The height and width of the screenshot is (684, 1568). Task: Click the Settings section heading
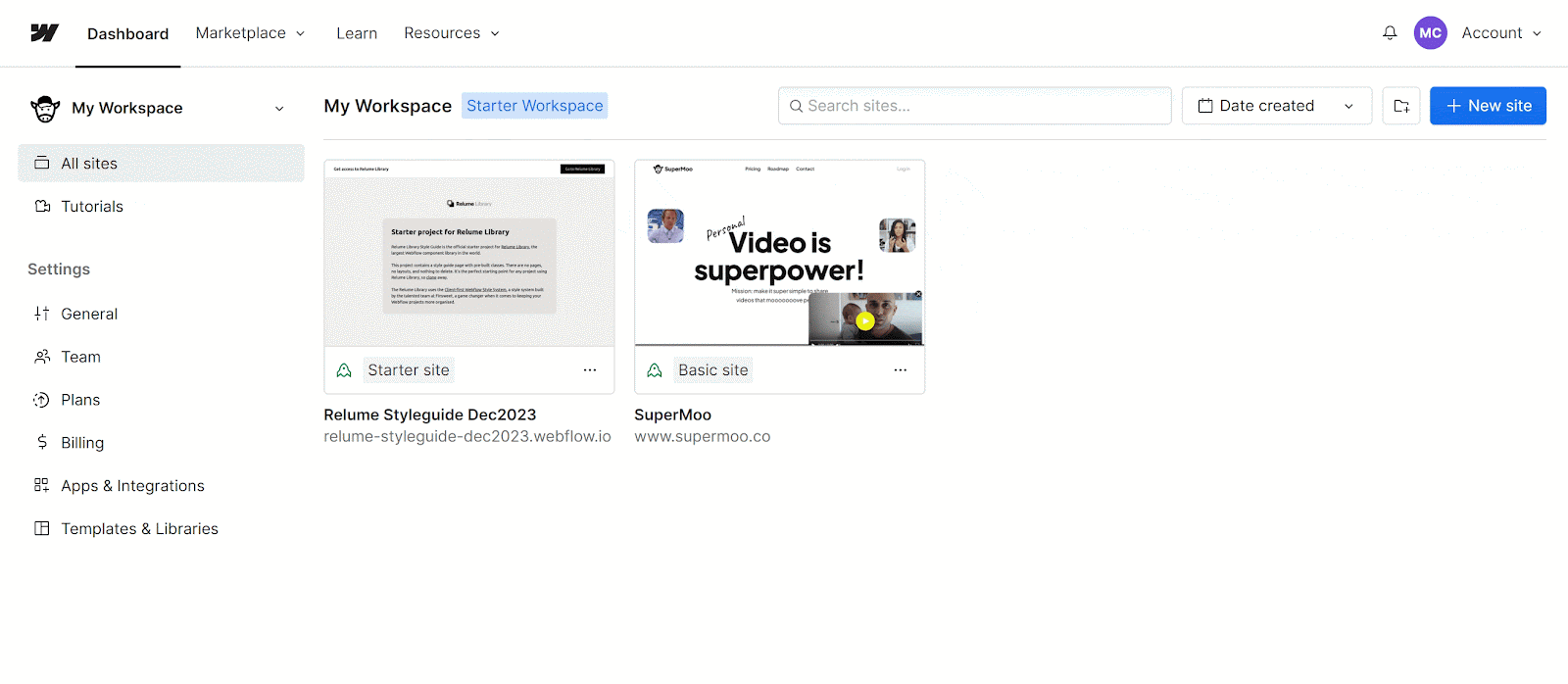point(59,269)
